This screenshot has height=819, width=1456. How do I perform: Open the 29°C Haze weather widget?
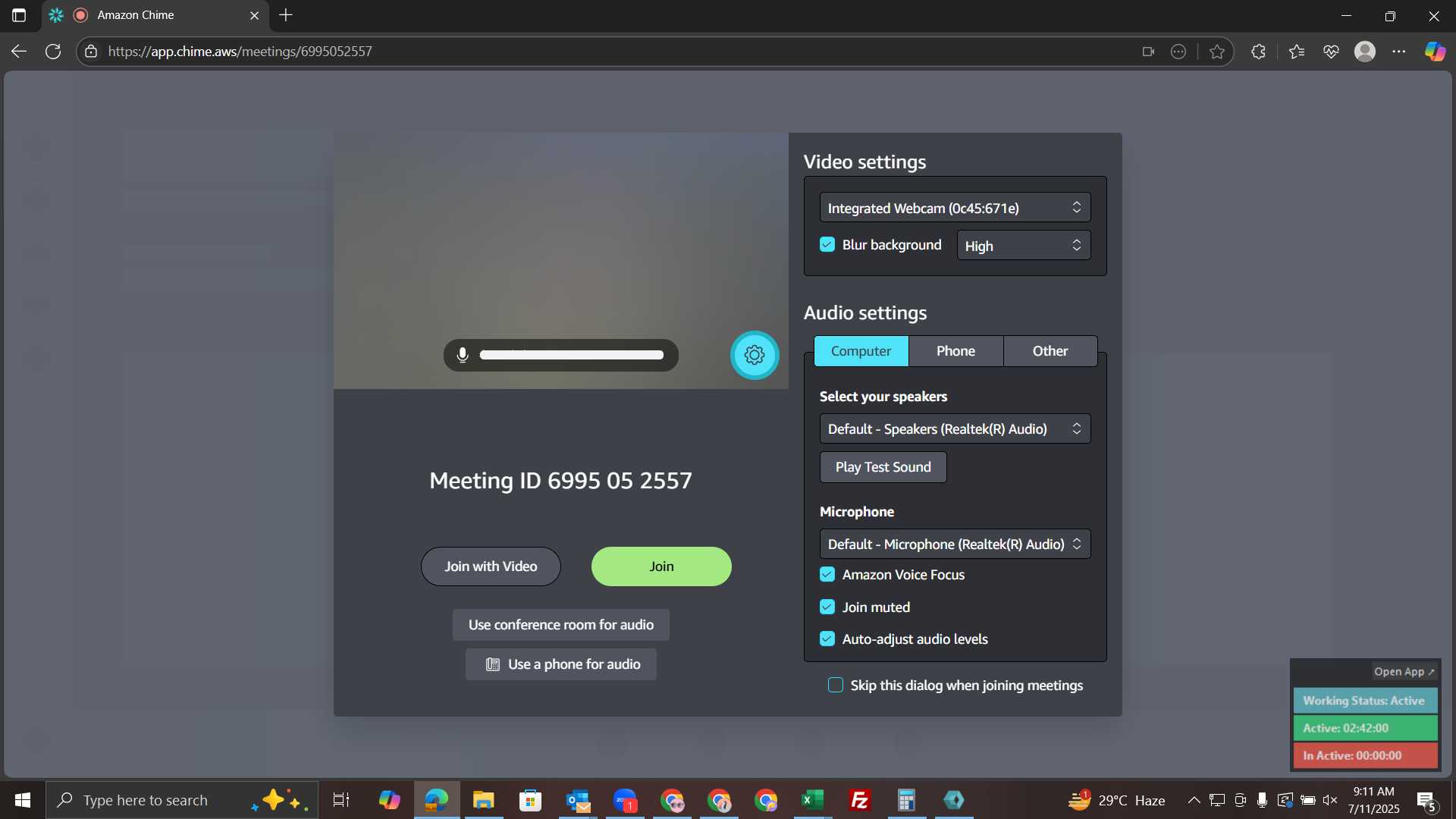coord(1116,800)
